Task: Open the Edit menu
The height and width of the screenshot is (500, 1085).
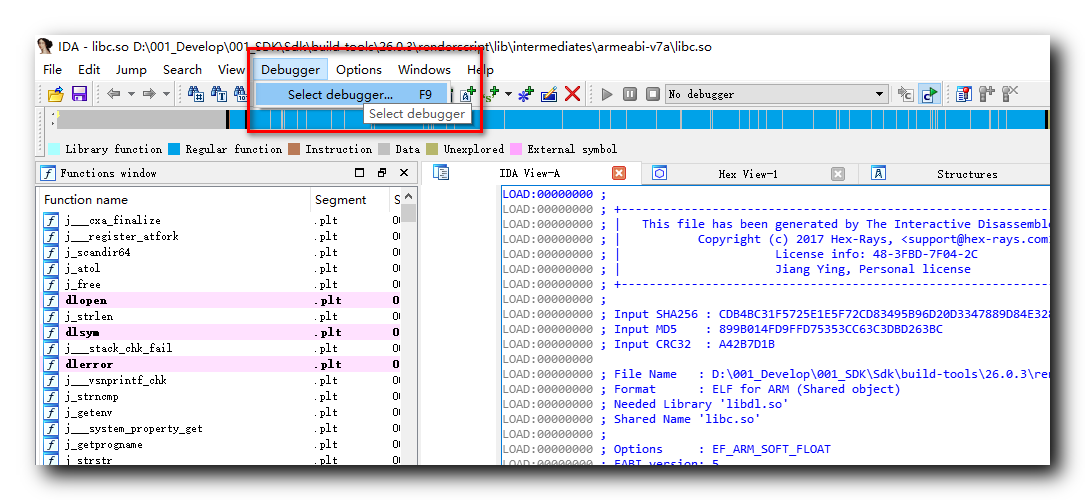Action: 89,70
